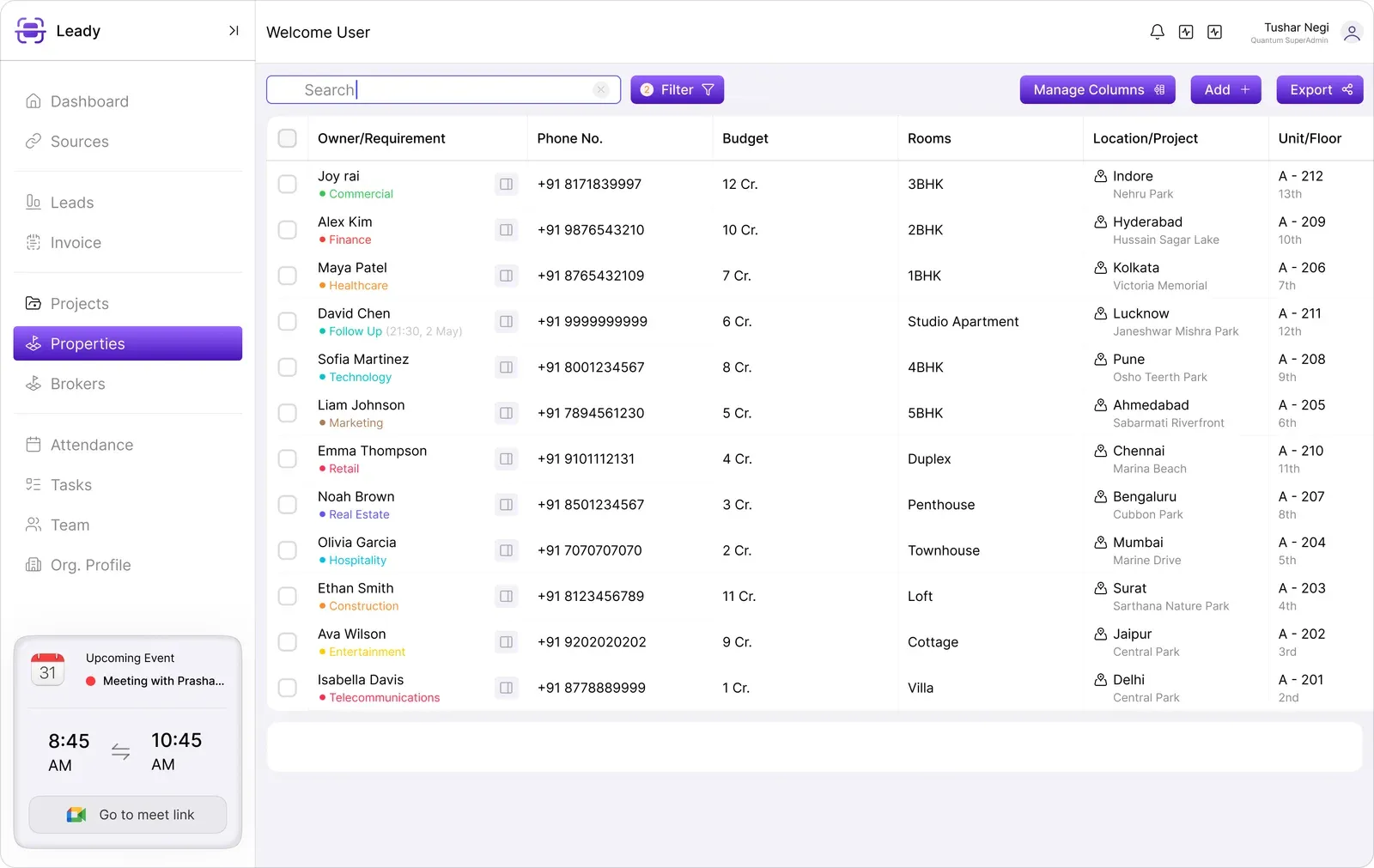This screenshot has width=1374, height=868.
Task: Open the notifications bell
Action: [1157, 32]
